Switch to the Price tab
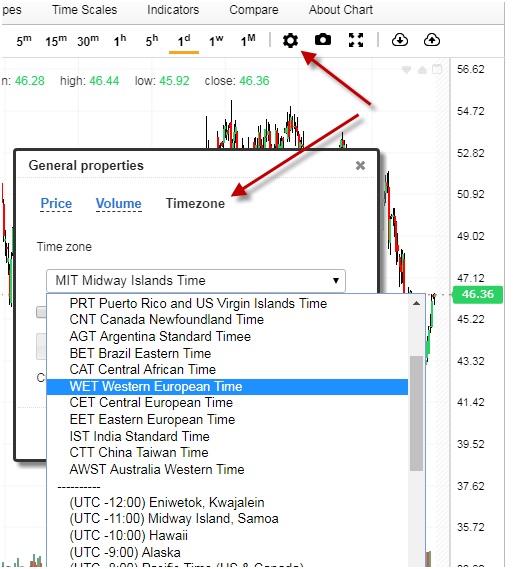 (56, 204)
